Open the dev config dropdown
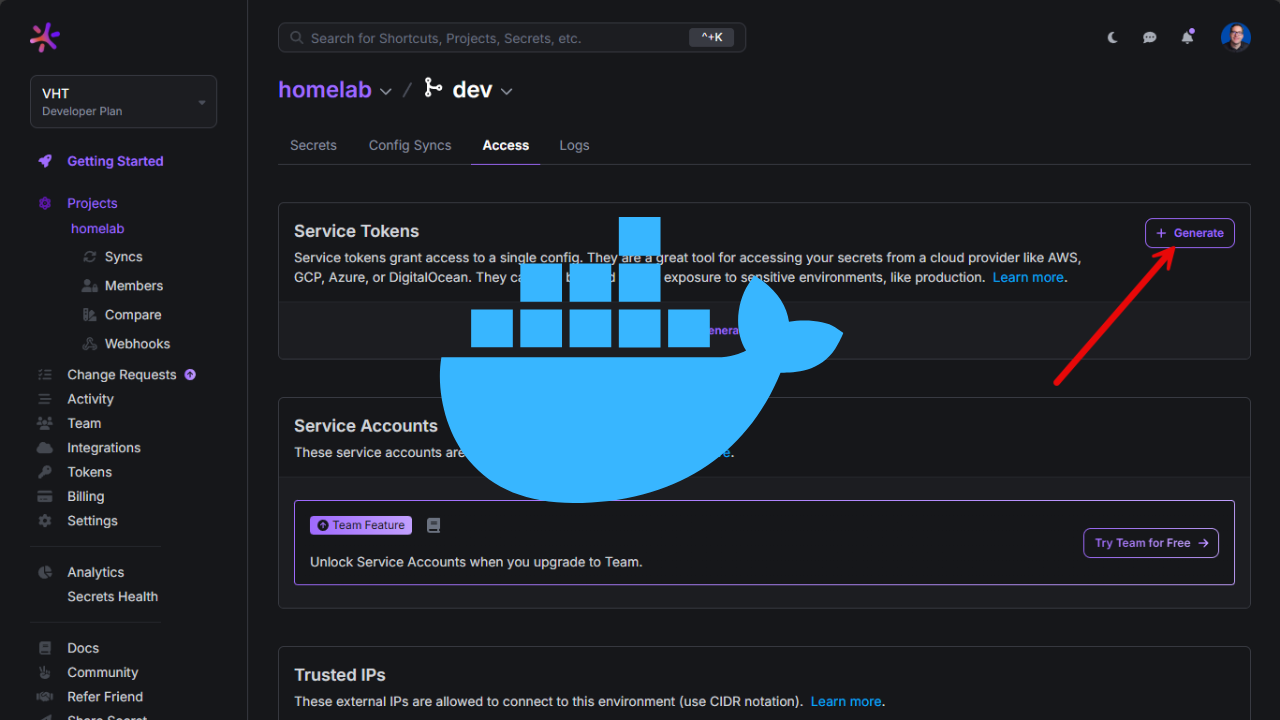The height and width of the screenshot is (720, 1280). click(x=507, y=91)
